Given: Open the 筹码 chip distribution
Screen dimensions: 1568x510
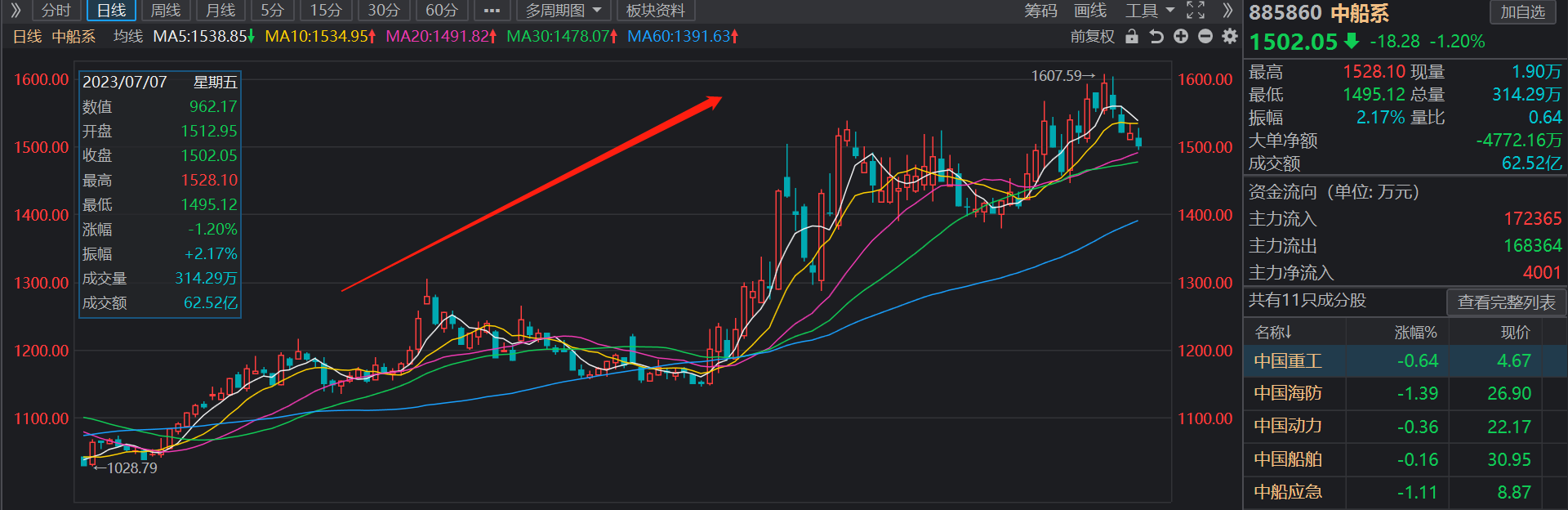Looking at the screenshot, I should [1040, 11].
